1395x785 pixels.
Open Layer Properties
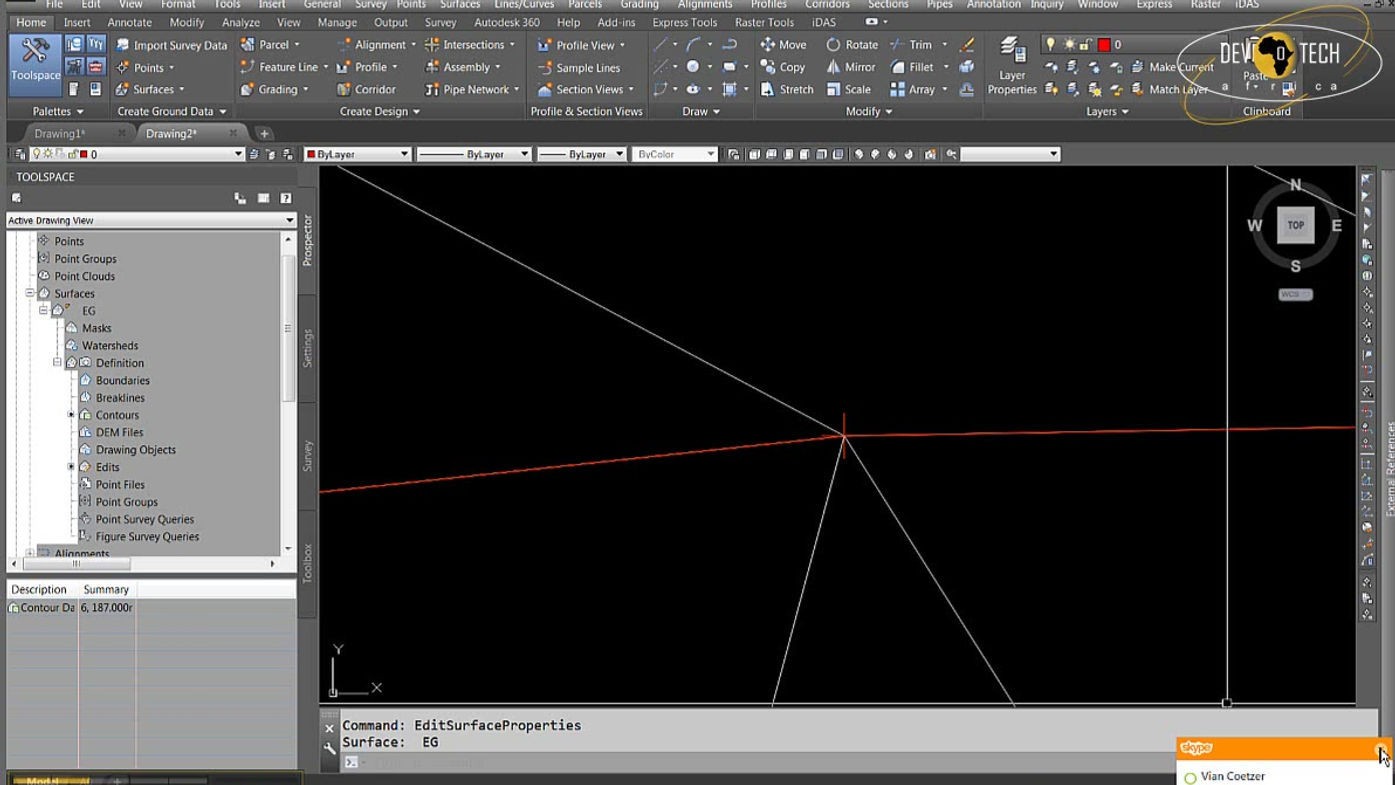point(1012,67)
